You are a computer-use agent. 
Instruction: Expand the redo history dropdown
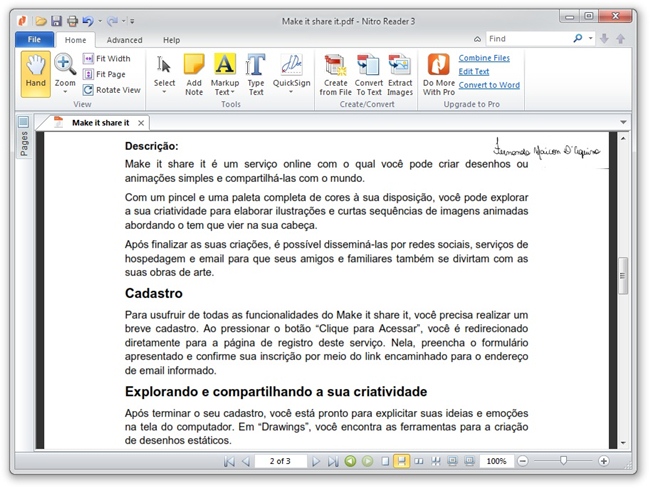pyautogui.click(x=123, y=21)
